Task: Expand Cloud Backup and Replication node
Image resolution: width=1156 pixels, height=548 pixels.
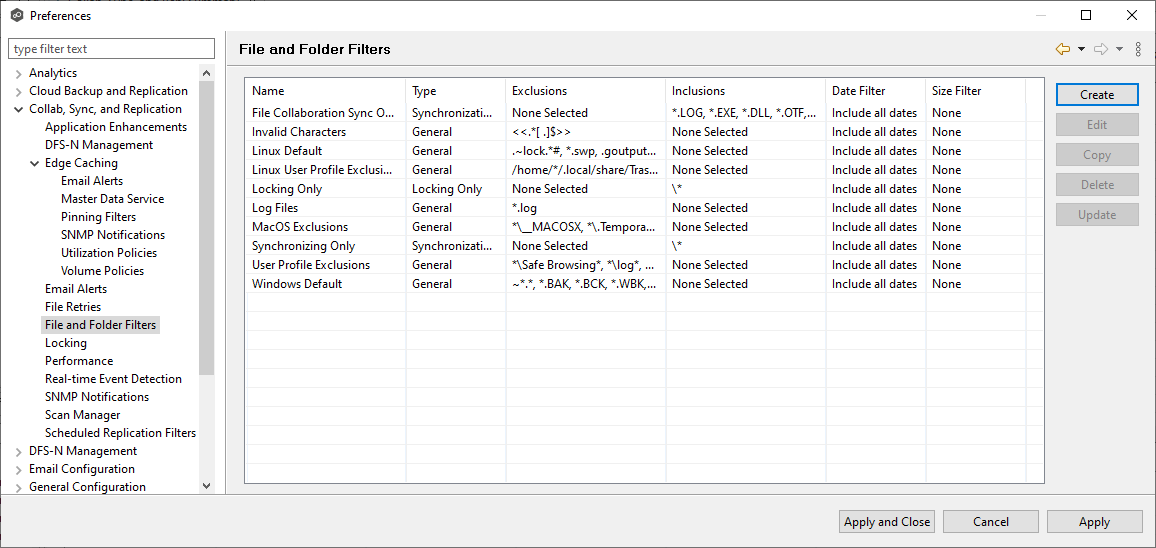Action: point(18,91)
